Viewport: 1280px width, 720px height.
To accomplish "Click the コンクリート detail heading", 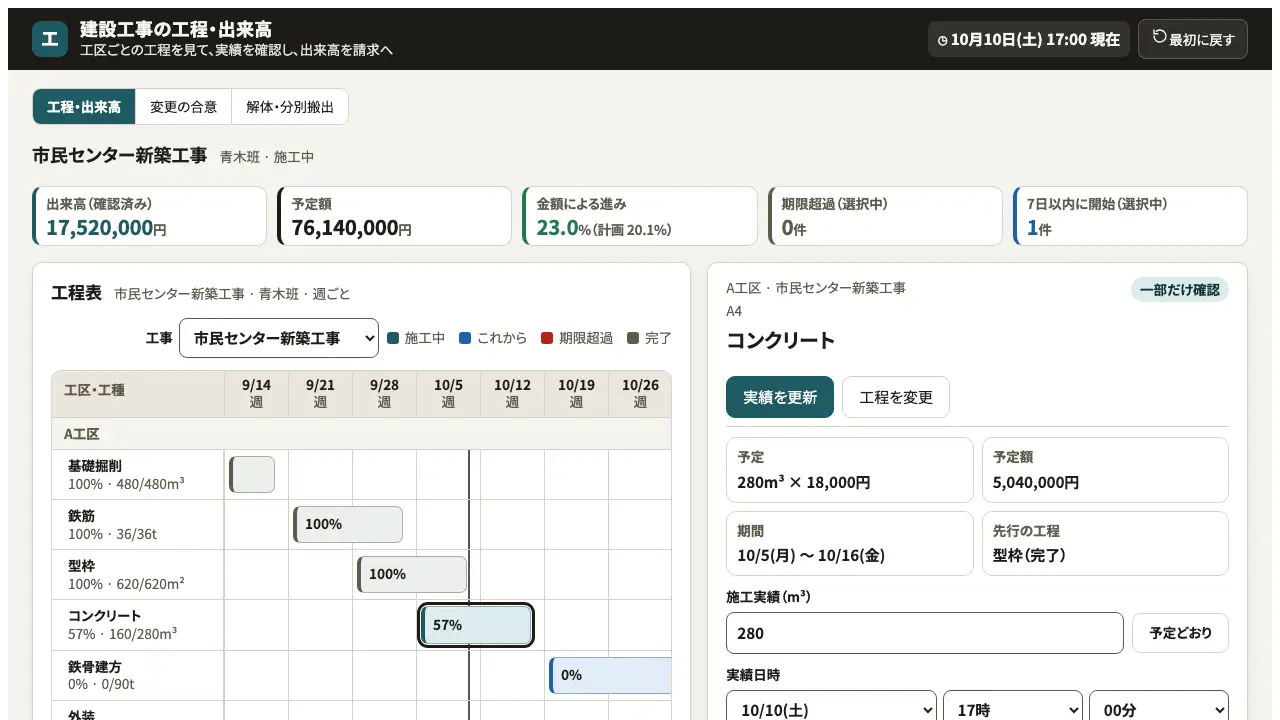I will click(x=780, y=340).
